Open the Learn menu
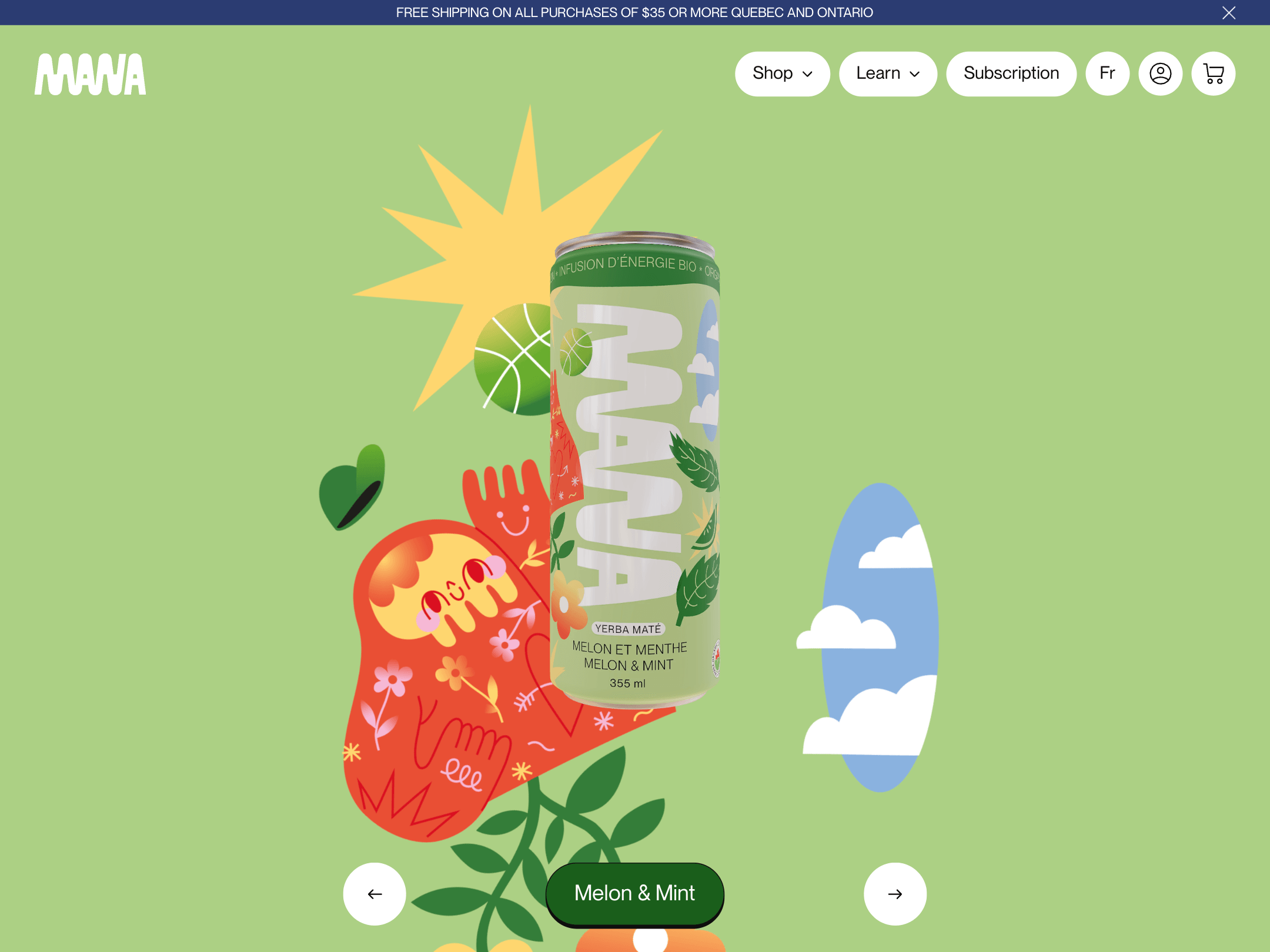The image size is (1270, 952). point(888,73)
